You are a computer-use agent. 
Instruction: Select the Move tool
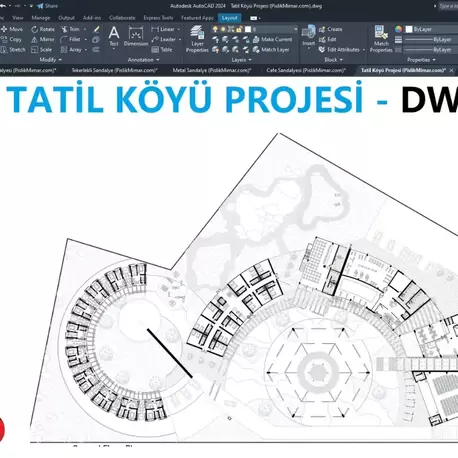12,29
